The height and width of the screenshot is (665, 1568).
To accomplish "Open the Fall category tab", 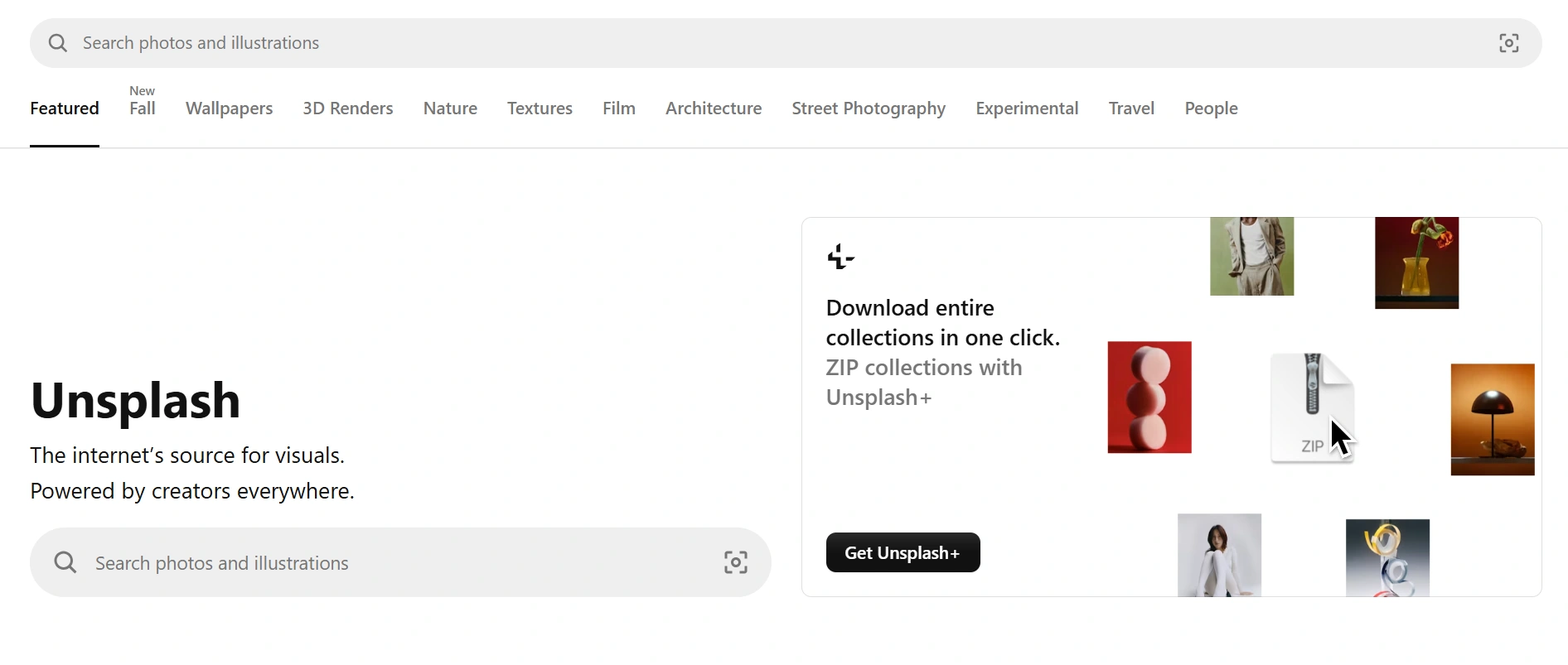I will click(x=143, y=108).
